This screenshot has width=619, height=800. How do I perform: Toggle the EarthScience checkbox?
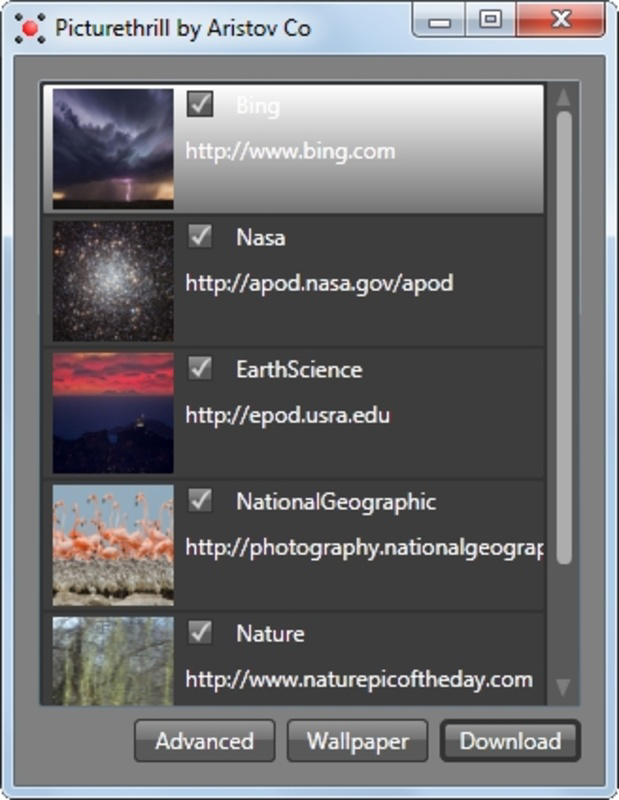click(200, 368)
